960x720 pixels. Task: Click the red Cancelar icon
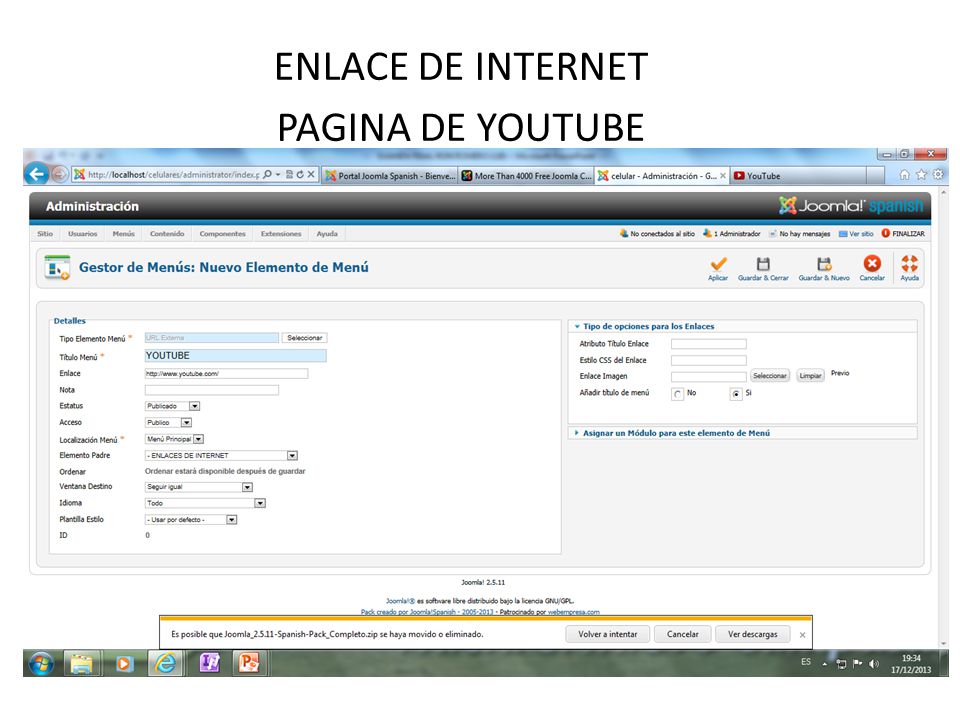tap(872, 264)
